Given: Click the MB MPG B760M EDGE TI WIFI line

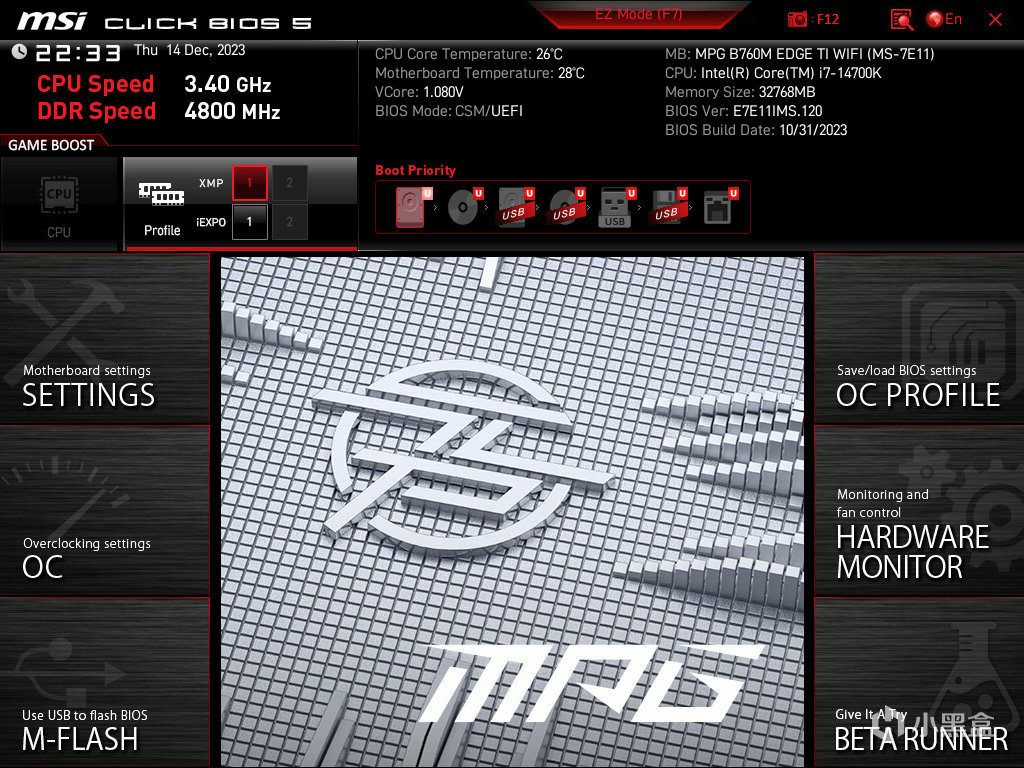Looking at the screenshot, I should click(x=799, y=54).
